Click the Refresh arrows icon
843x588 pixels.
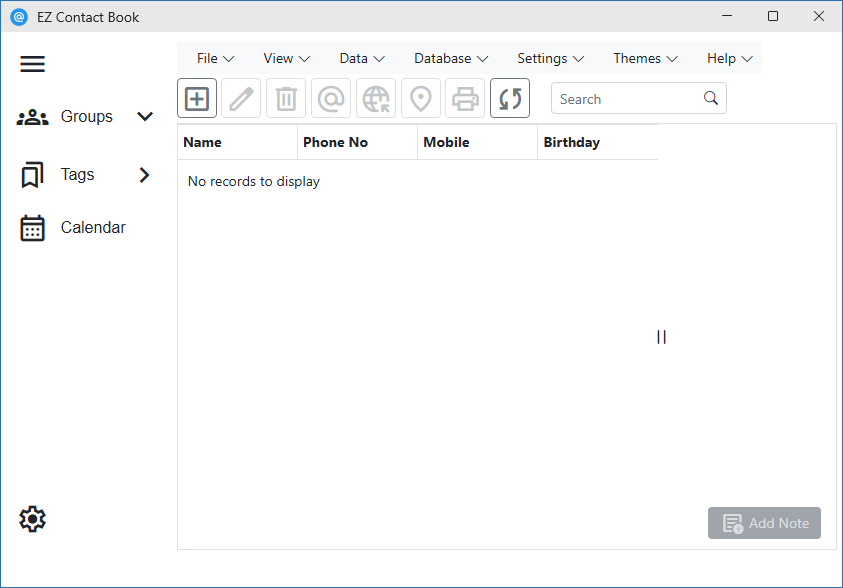(x=510, y=99)
